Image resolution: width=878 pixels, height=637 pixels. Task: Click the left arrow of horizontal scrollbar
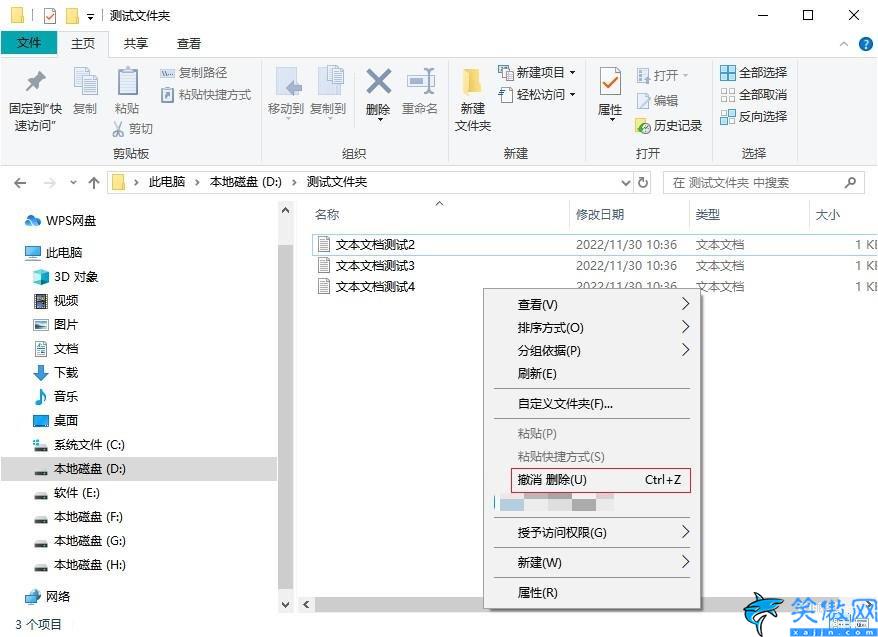coord(306,605)
